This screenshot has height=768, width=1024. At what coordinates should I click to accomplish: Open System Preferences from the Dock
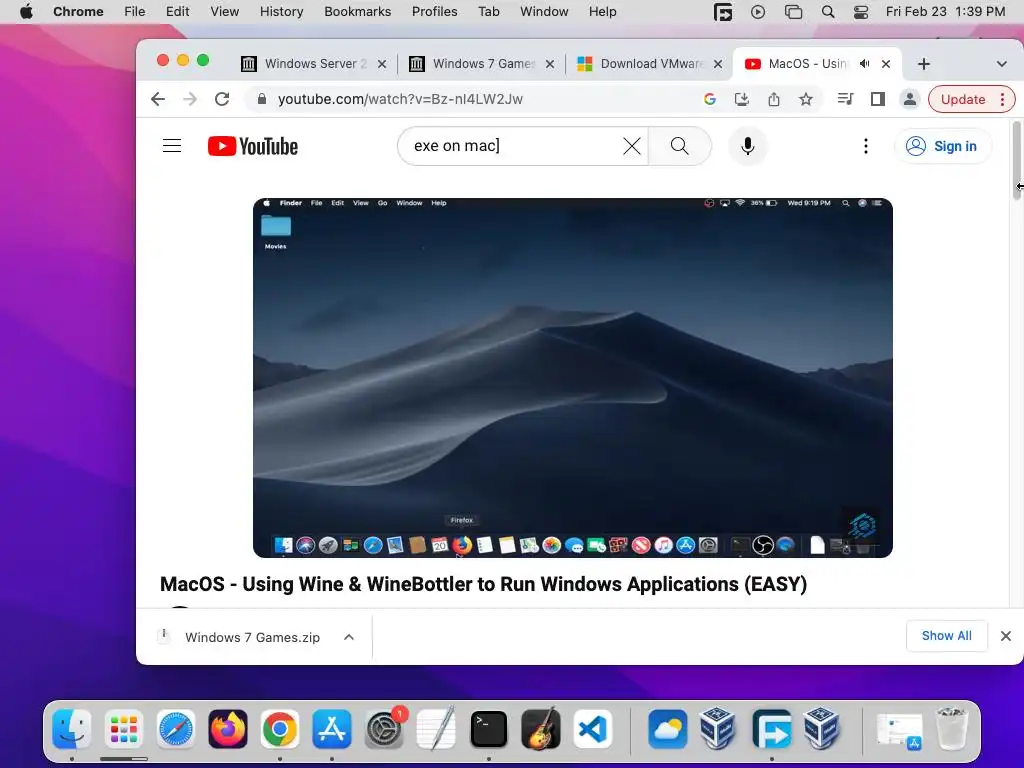[x=384, y=729]
